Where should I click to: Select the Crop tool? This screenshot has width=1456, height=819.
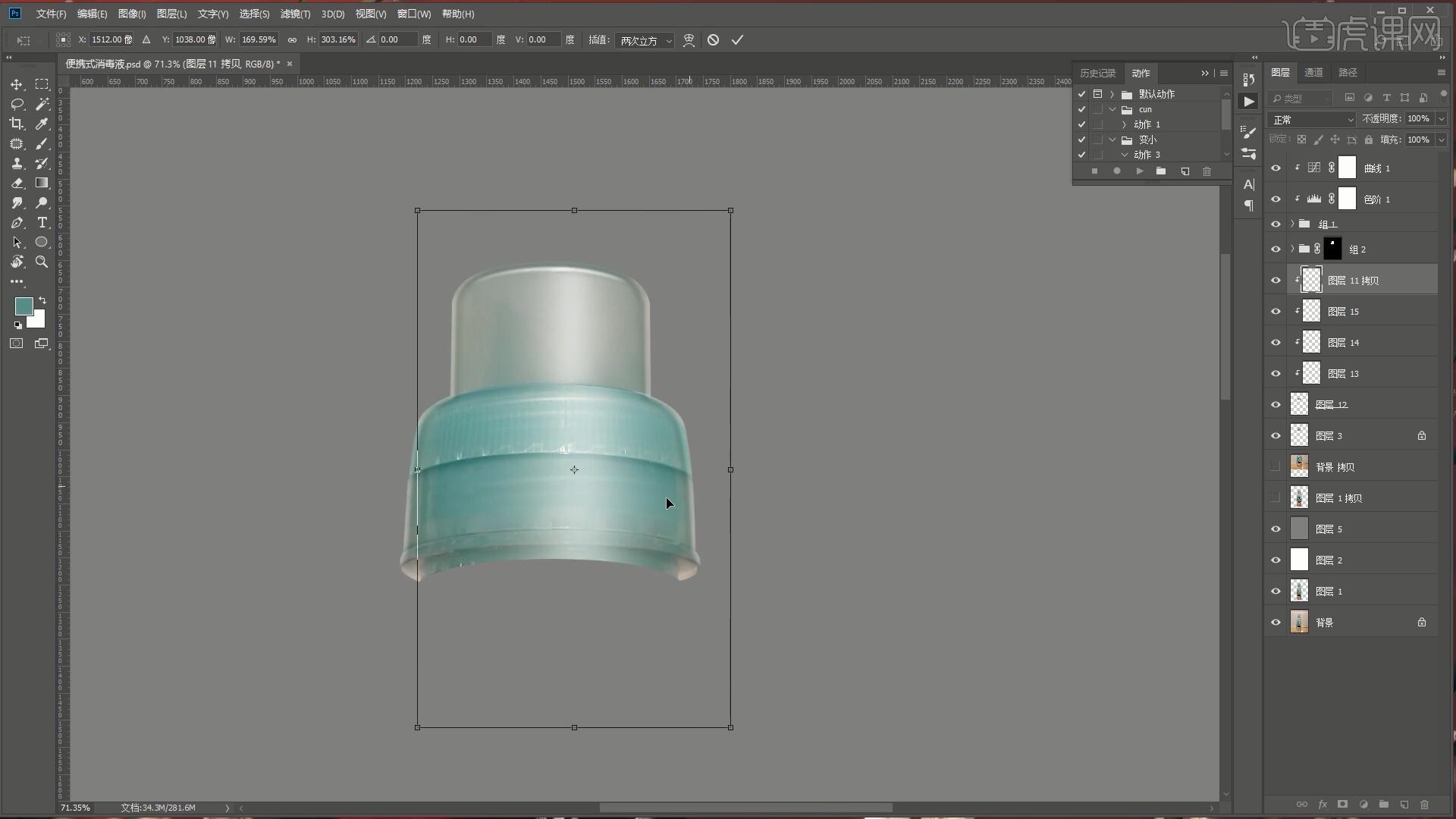[x=16, y=124]
